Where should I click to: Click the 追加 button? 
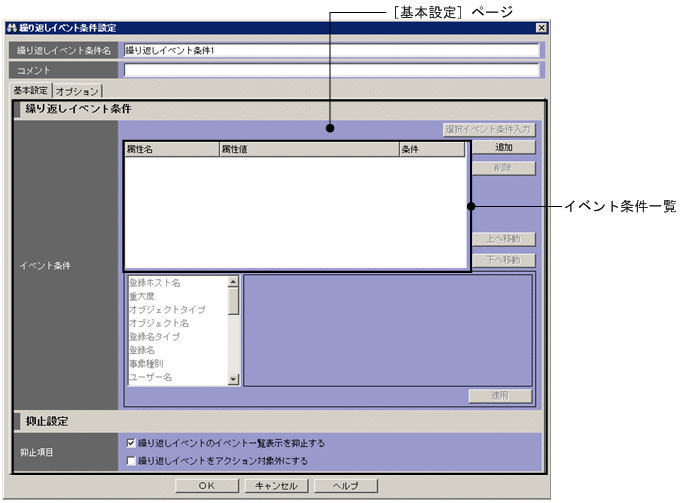point(503,147)
